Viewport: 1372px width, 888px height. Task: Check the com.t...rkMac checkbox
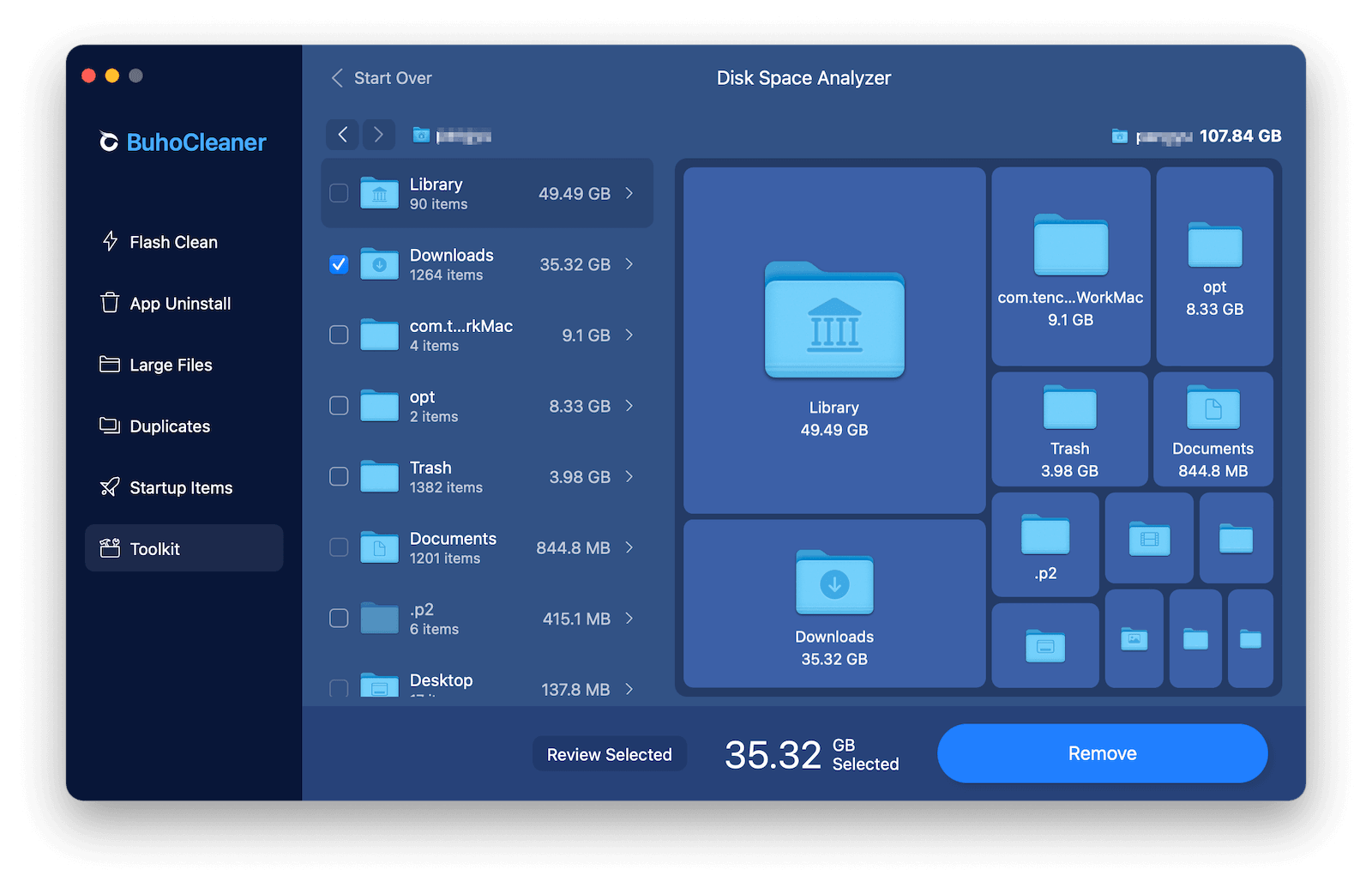tap(339, 335)
